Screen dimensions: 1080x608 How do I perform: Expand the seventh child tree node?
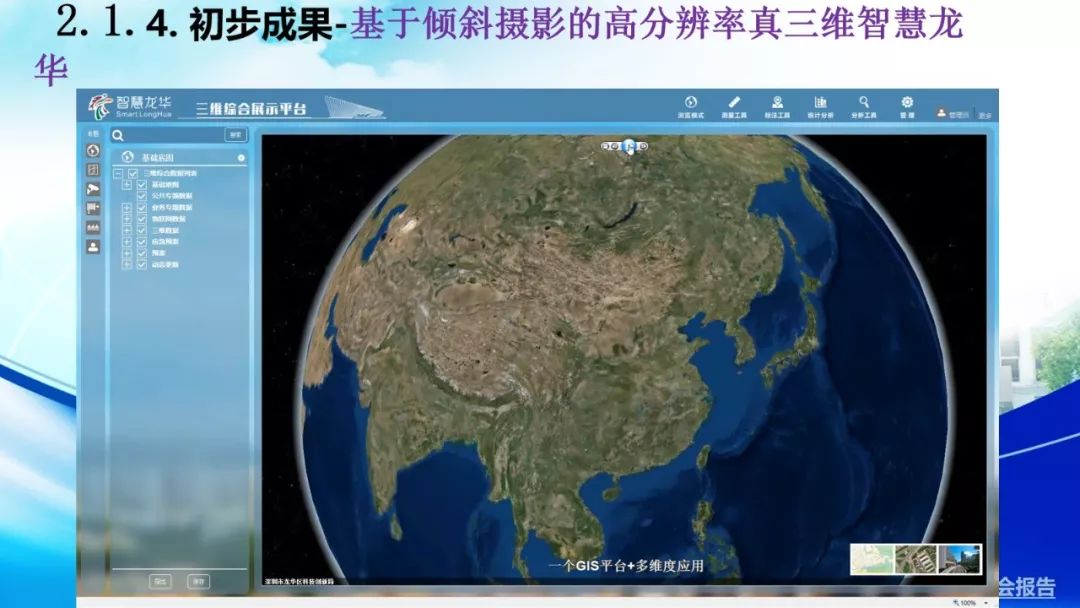pos(127,253)
